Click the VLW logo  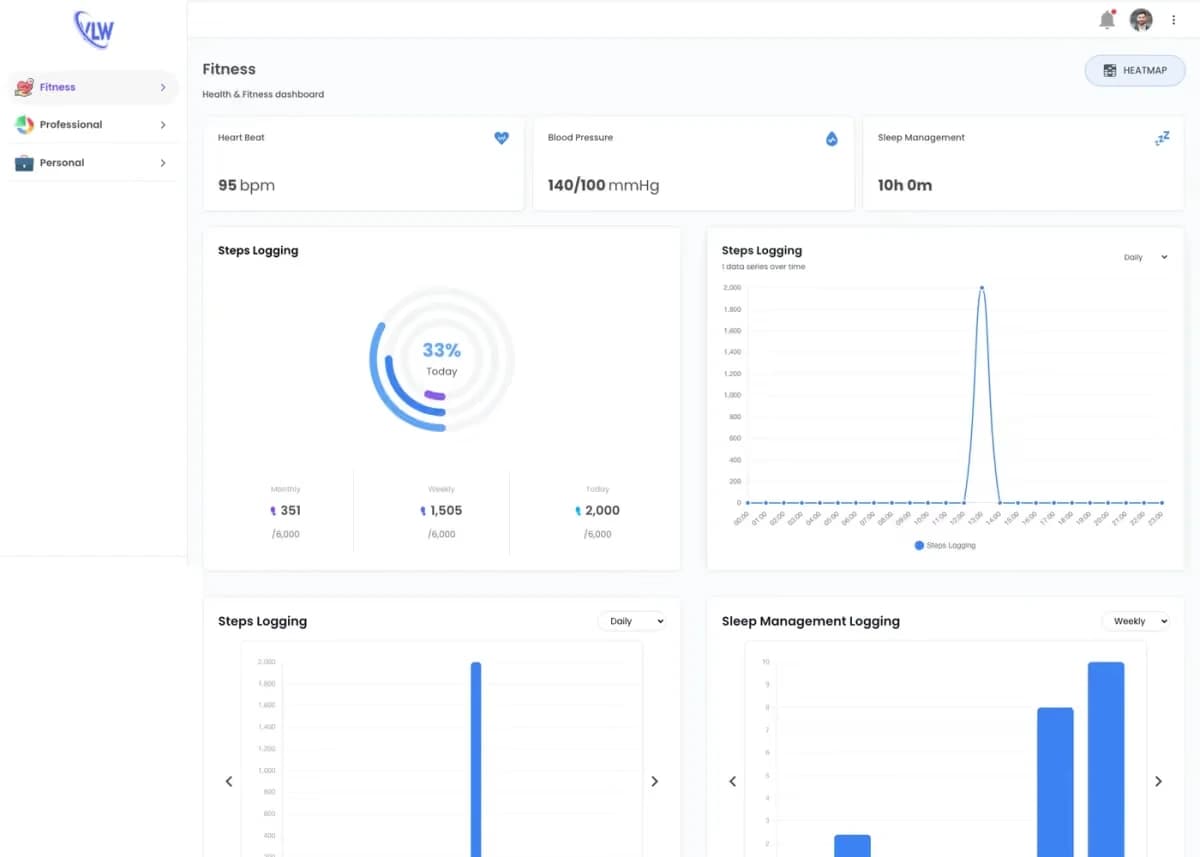pos(94,29)
